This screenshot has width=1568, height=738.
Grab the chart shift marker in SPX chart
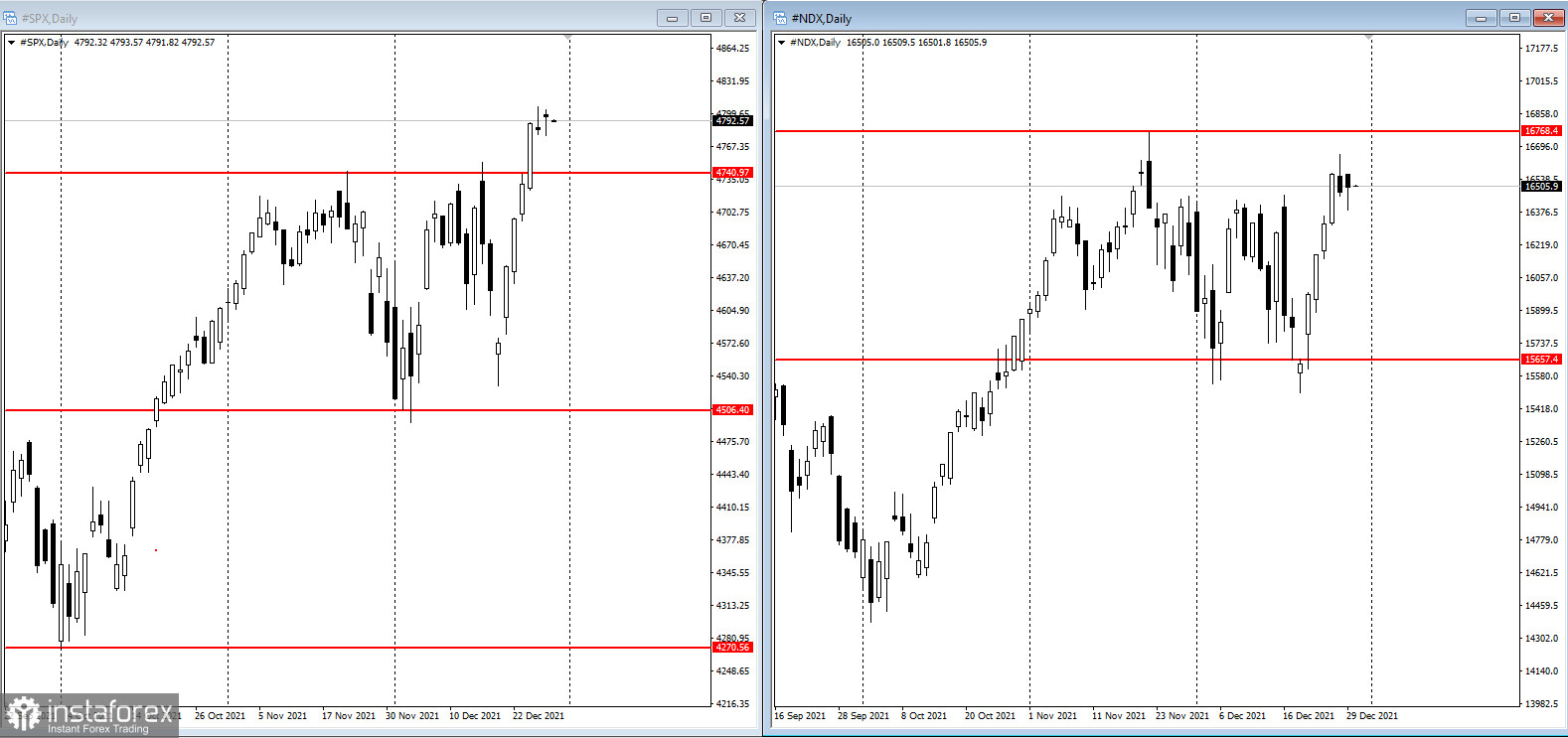point(568,38)
